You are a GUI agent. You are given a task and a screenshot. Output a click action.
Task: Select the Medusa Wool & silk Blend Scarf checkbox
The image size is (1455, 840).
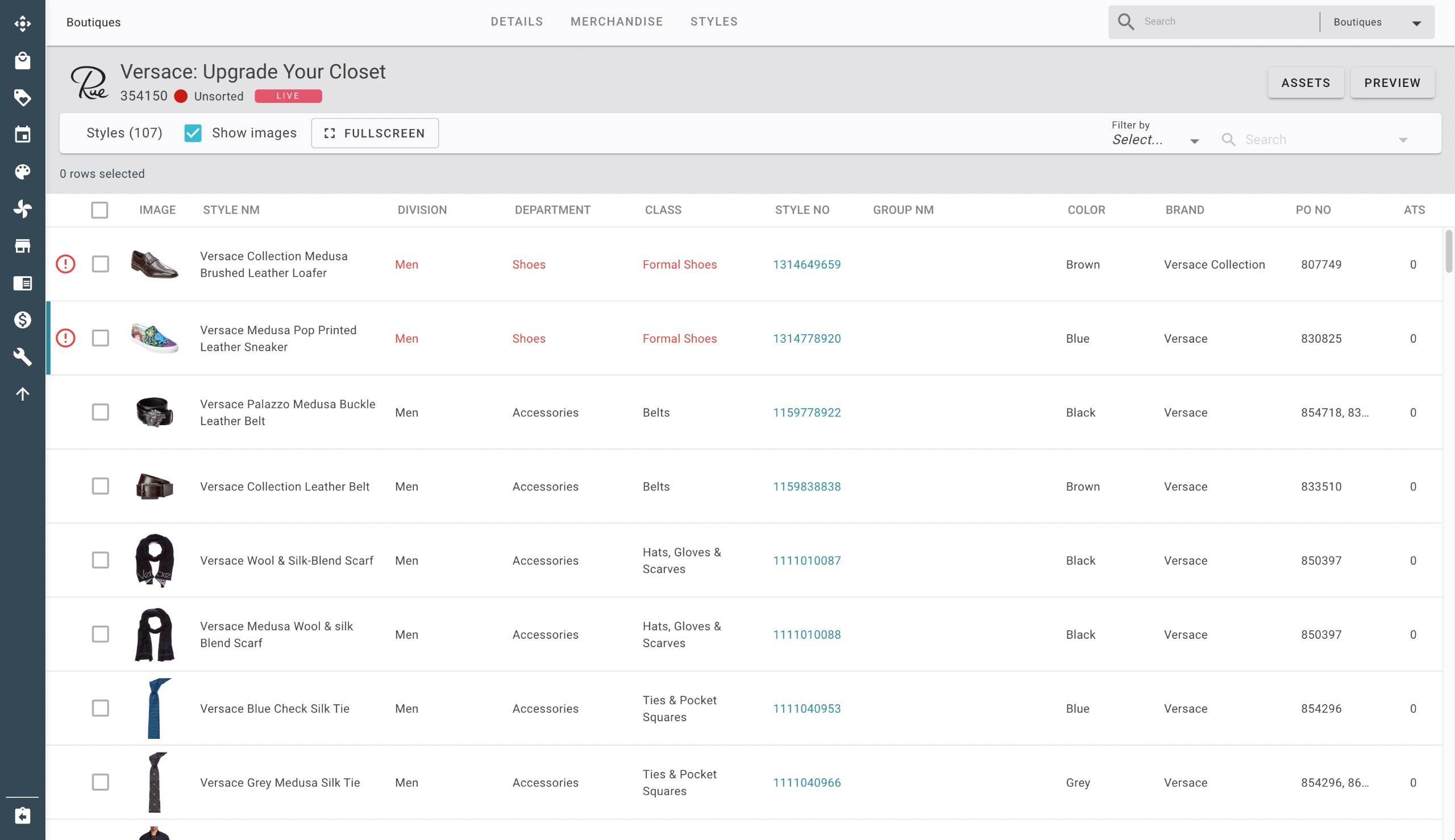click(x=101, y=634)
